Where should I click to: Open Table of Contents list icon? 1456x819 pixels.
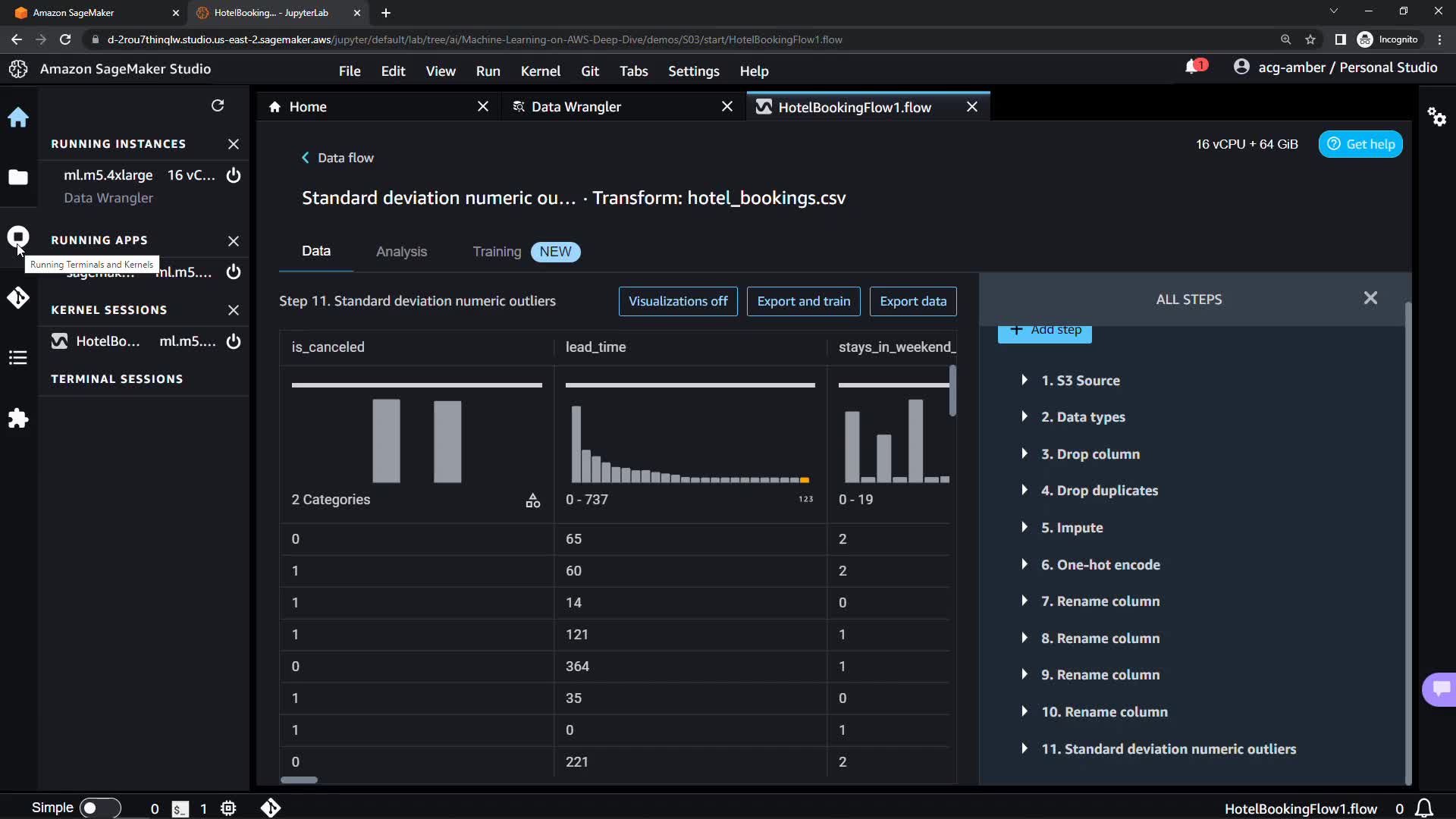(18, 358)
